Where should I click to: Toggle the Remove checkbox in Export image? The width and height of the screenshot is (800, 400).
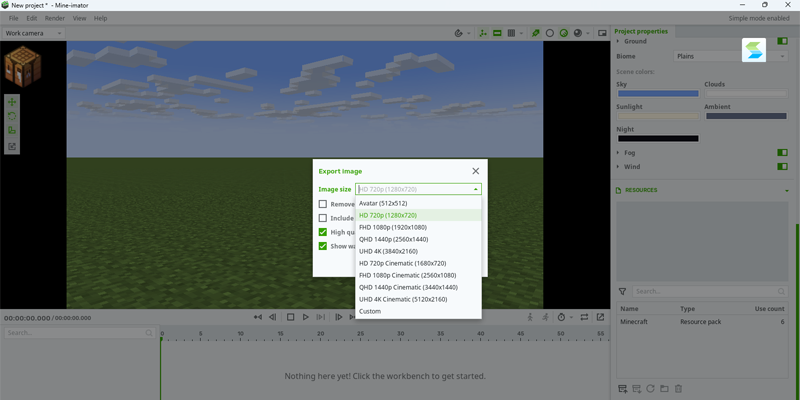323,204
